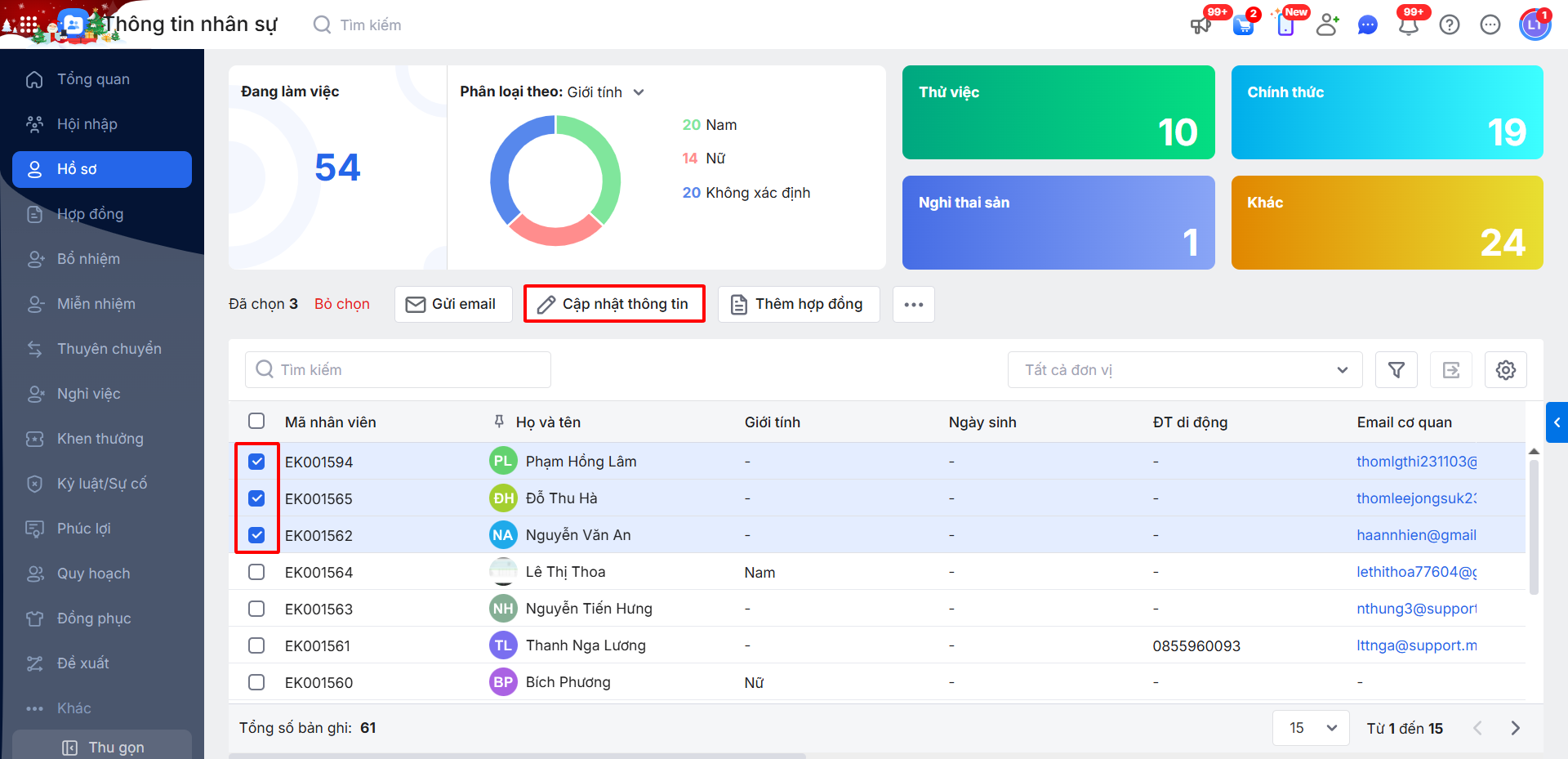This screenshot has width=1568, height=759.
Task: Click the filter funnel icon
Action: point(1396,370)
